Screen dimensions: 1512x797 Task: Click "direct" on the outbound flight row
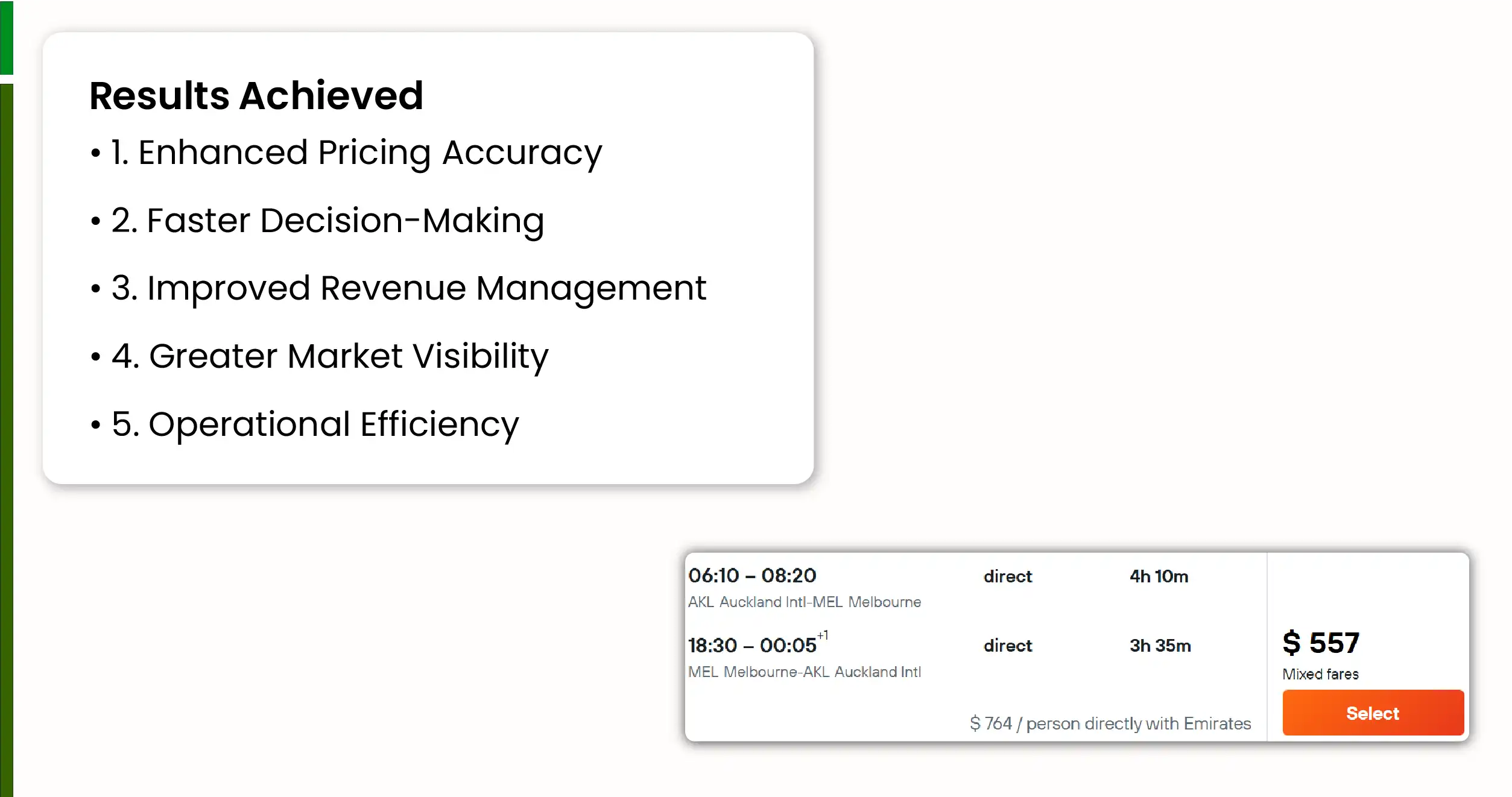click(1007, 576)
